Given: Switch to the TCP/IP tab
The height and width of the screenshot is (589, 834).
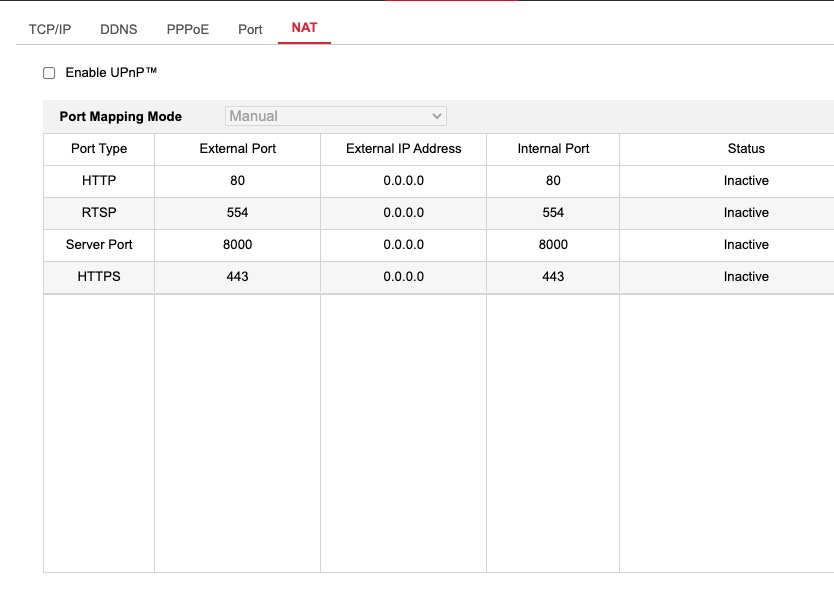Looking at the screenshot, I should point(50,29).
